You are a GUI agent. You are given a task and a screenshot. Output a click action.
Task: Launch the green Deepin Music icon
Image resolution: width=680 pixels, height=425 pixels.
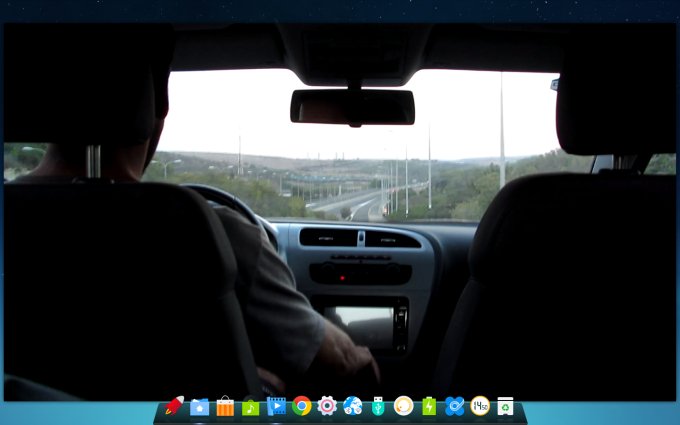pyautogui.click(x=250, y=407)
